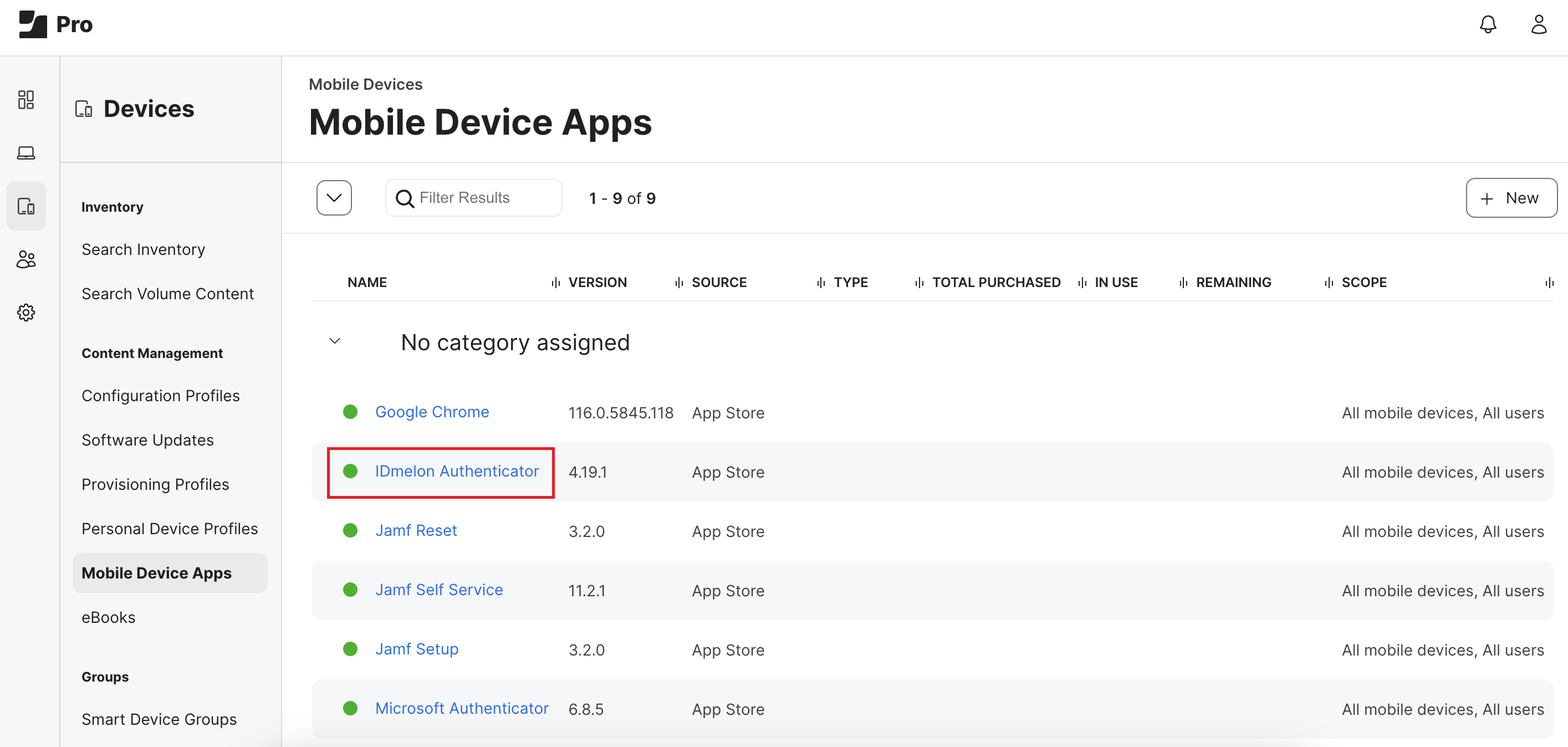Screen dimensions: 1568x747
Task: Sort by IN USE column header
Action: (1116, 283)
